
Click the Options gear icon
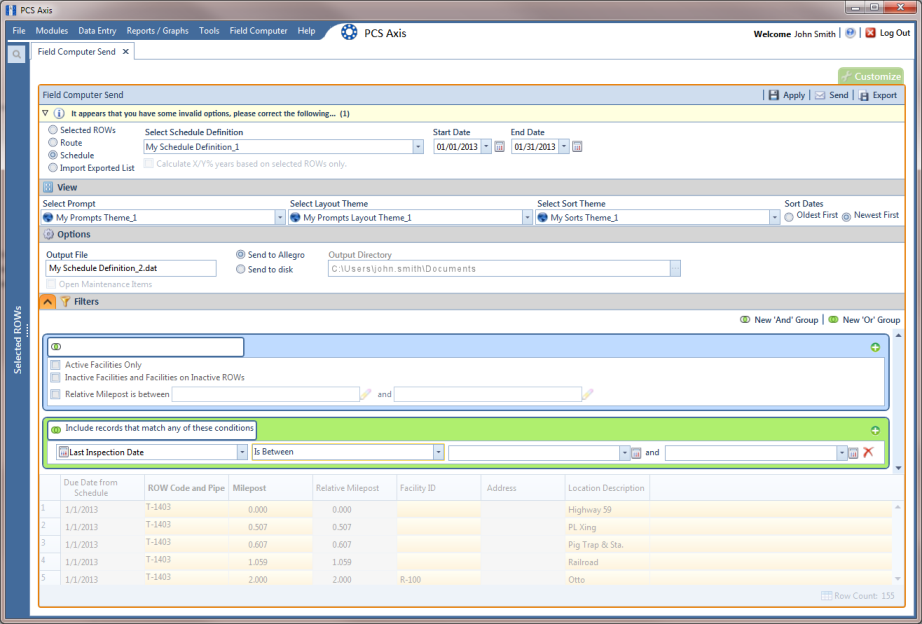pos(48,234)
